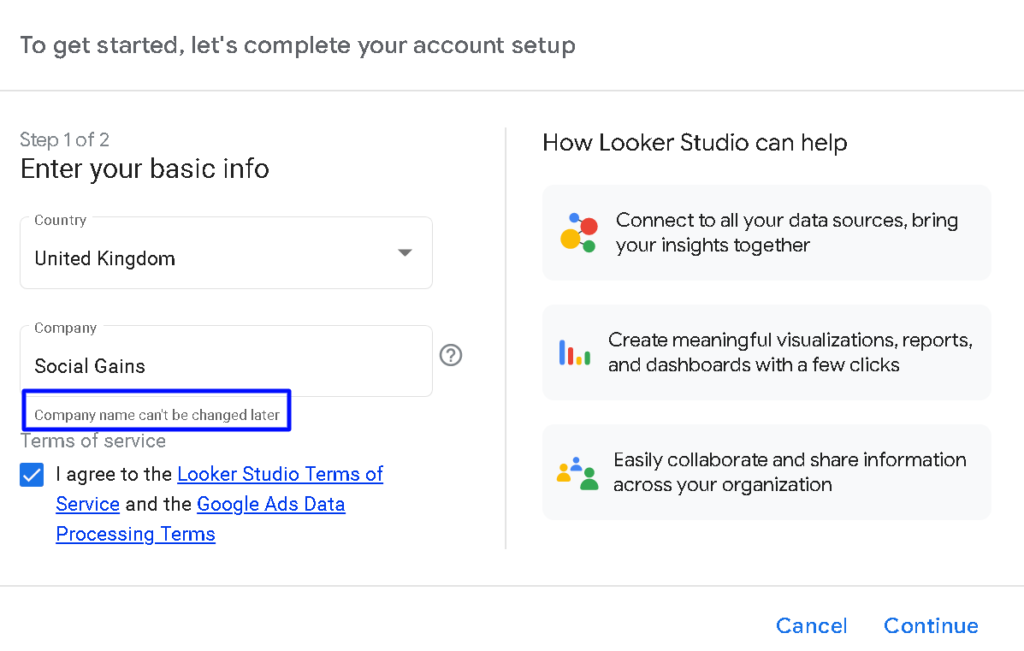Select the 'Easily collaborate and share' card
The image size is (1024, 651).
tap(767, 472)
